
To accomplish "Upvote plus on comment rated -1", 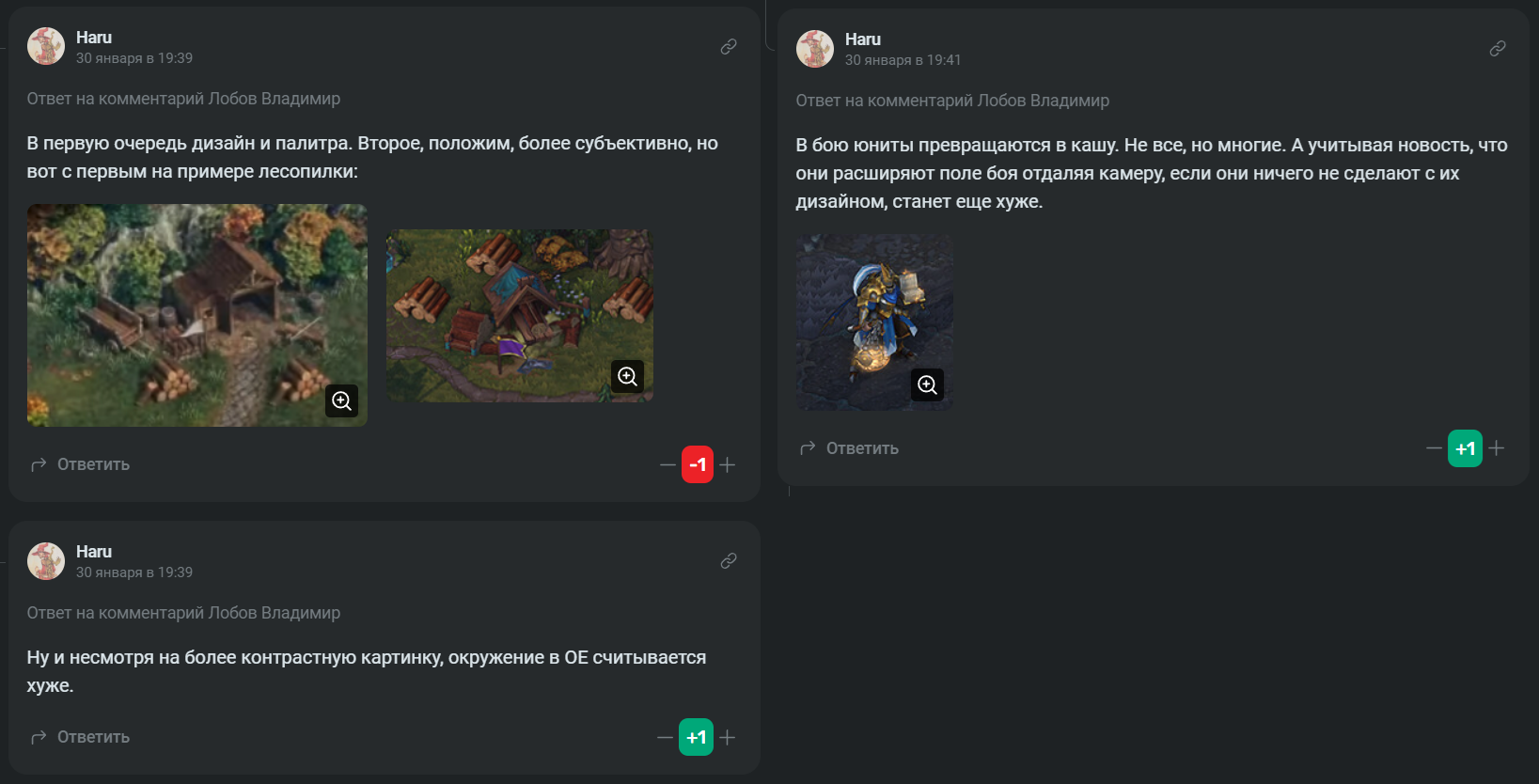I will (728, 464).
